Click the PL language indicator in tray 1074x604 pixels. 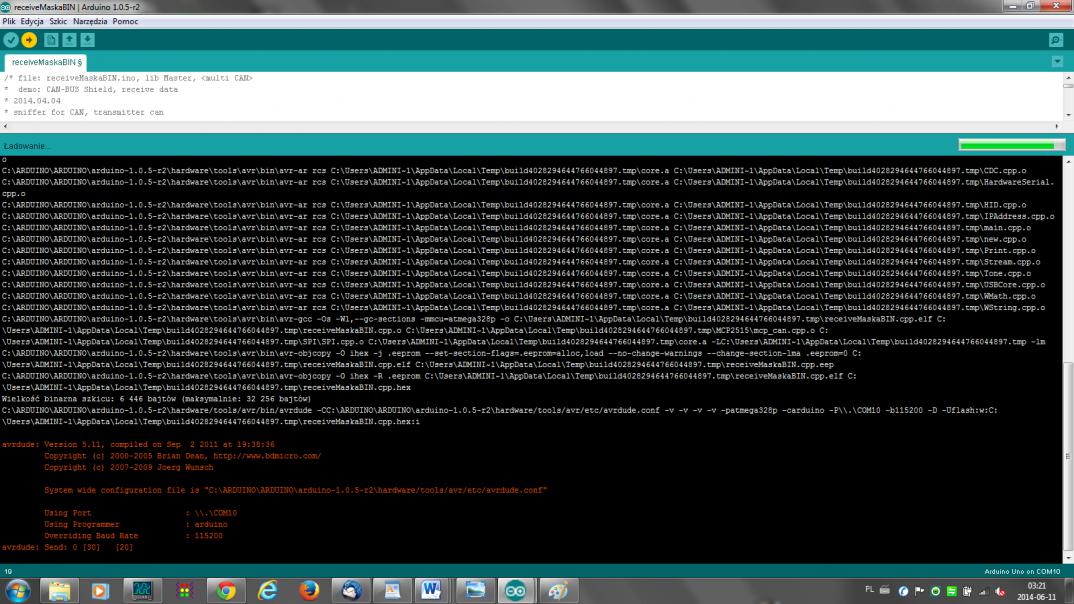point(869,590)
